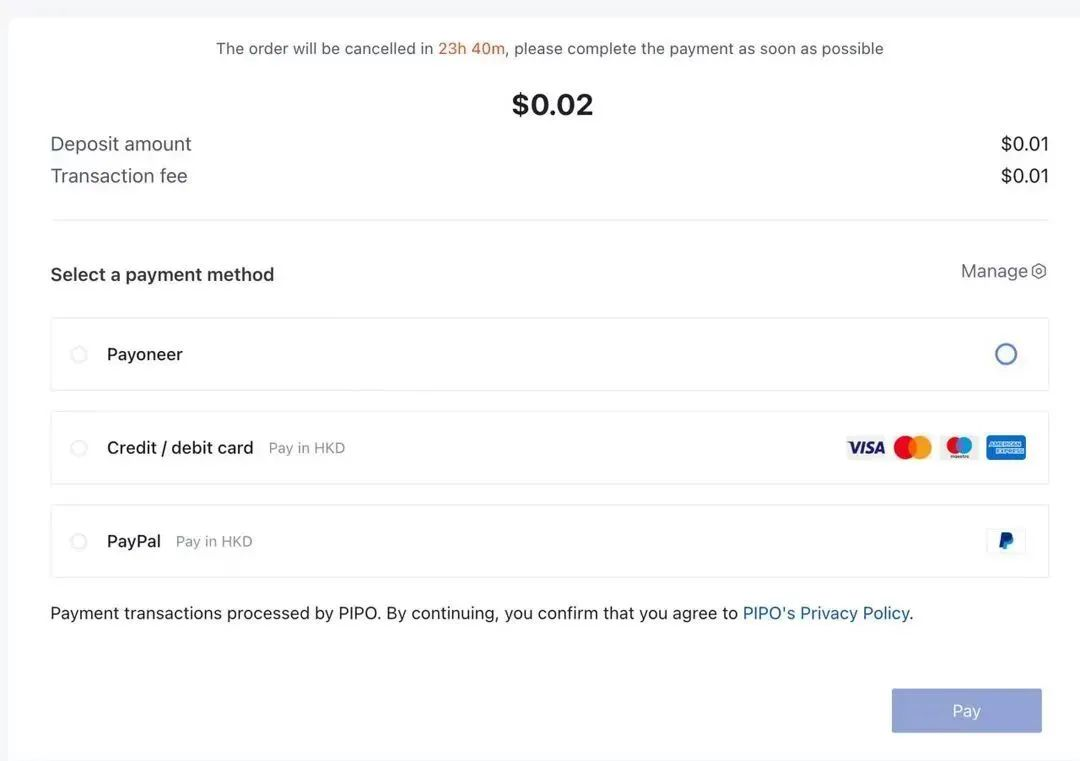Click the PayPal logo icon
The width and height of the screenshot is (1080, 761).
(x=1006, y=541)
